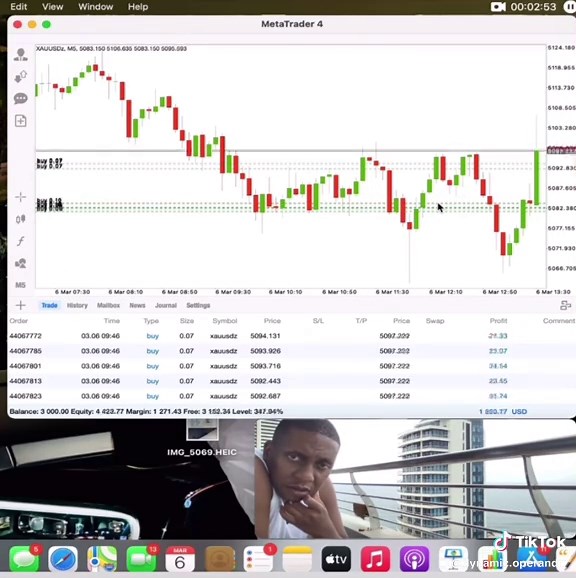Open the View menu
576x578 pixels.
[x=52, y=7]
